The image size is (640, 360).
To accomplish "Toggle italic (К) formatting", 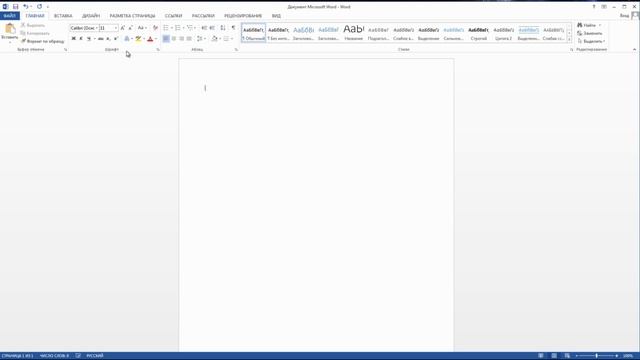I will [x=81, y=39].
